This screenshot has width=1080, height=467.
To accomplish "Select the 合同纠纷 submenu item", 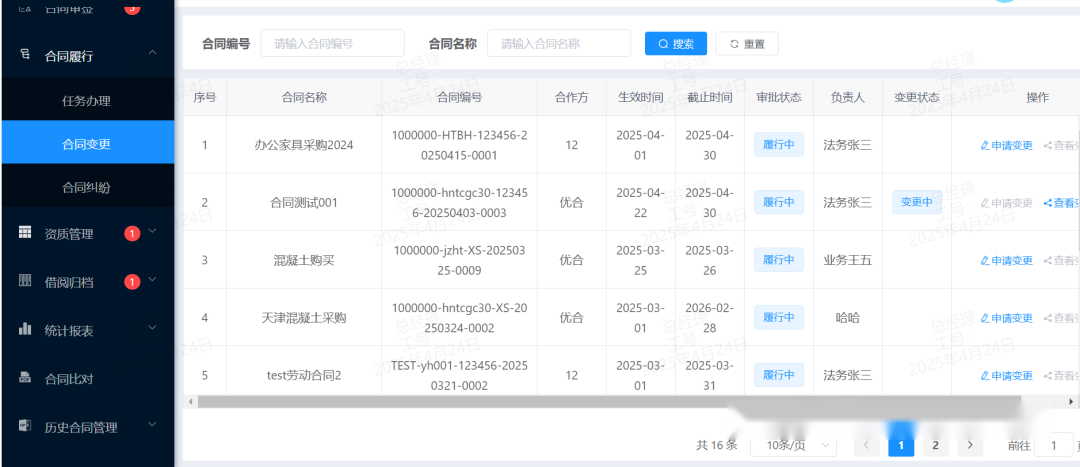I will tap(86, 187).
